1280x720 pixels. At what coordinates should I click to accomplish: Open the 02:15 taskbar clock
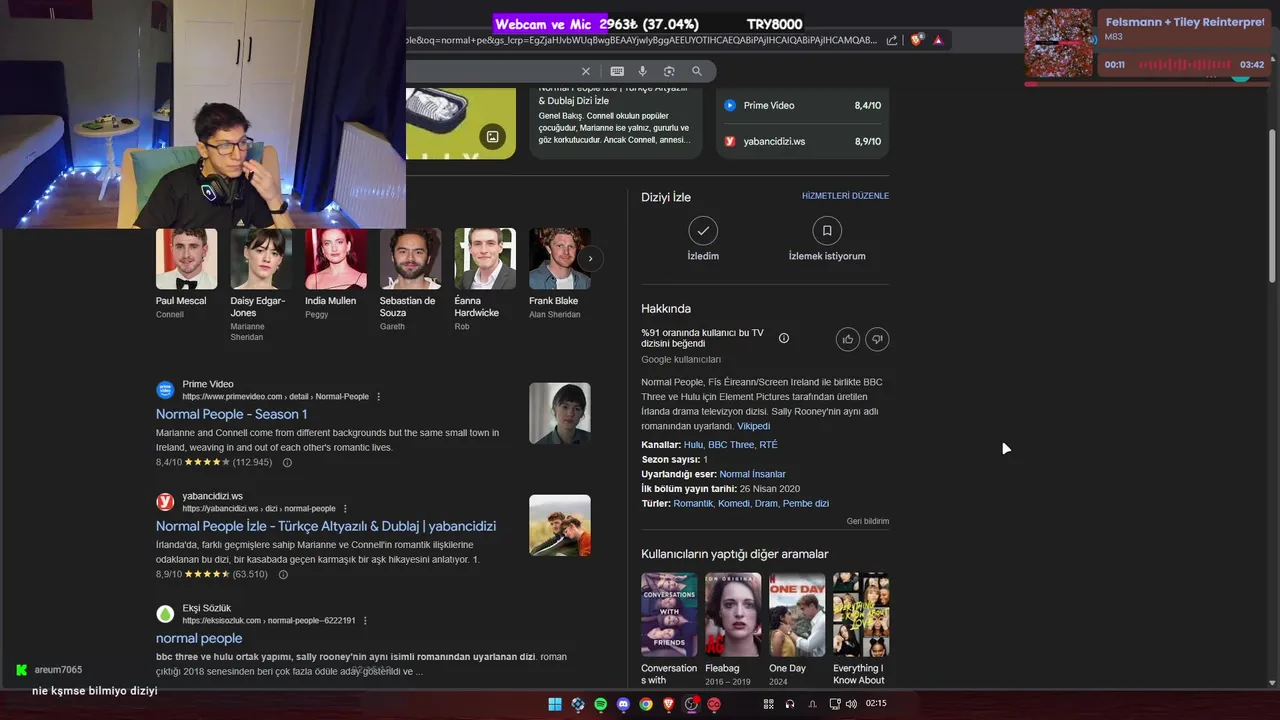[x=876, y=704]
